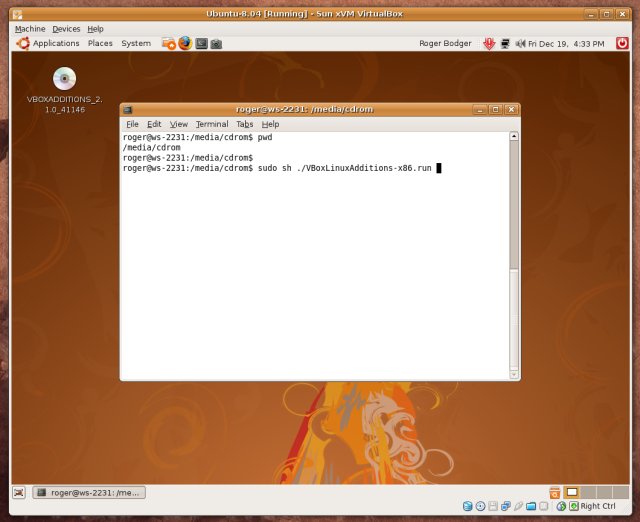Click the terminal window menu icon
Screen dimensions: 640x522
[x=128, y=109]
